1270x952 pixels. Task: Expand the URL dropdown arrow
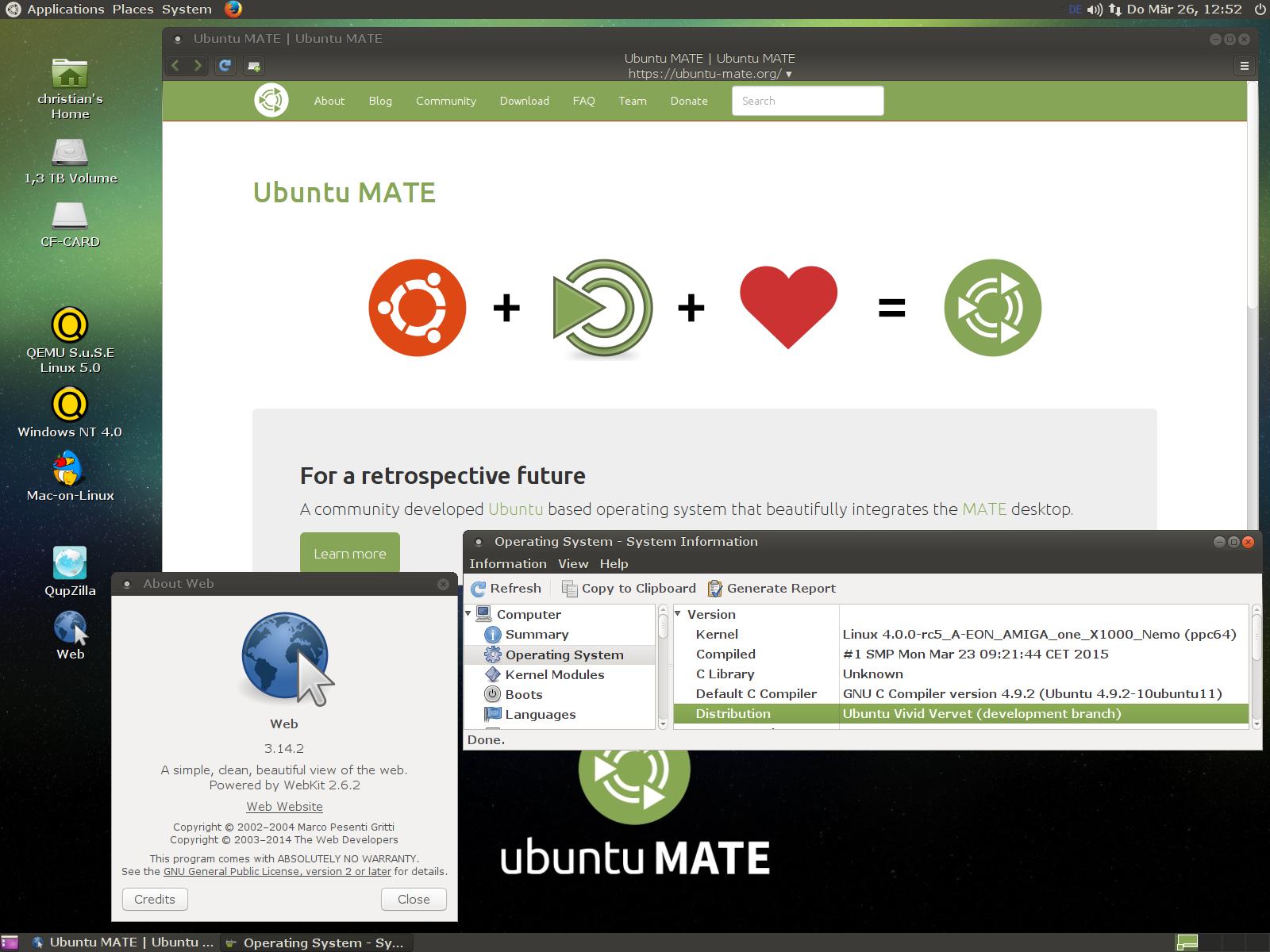pos(788,74)
